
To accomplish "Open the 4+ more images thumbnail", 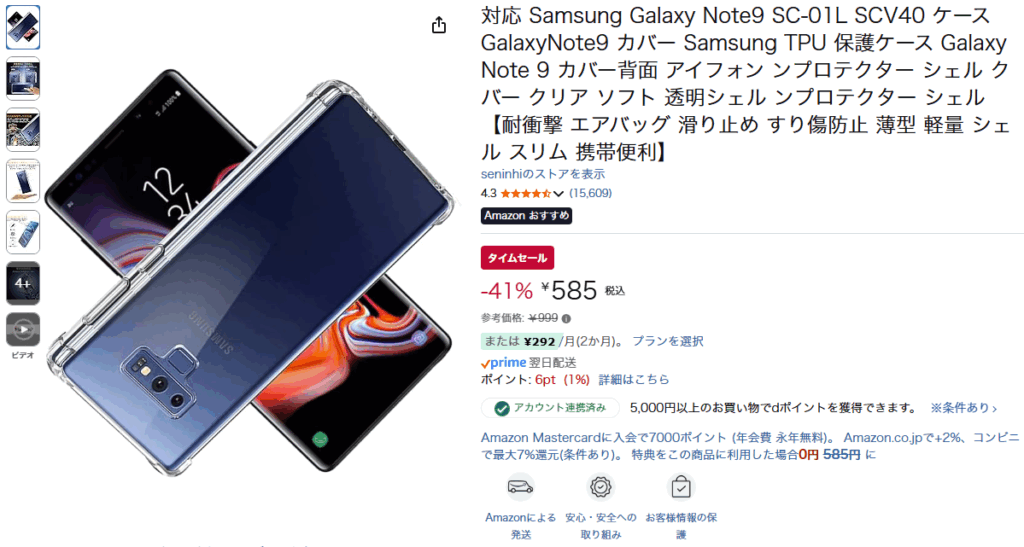I will point(23,283).
